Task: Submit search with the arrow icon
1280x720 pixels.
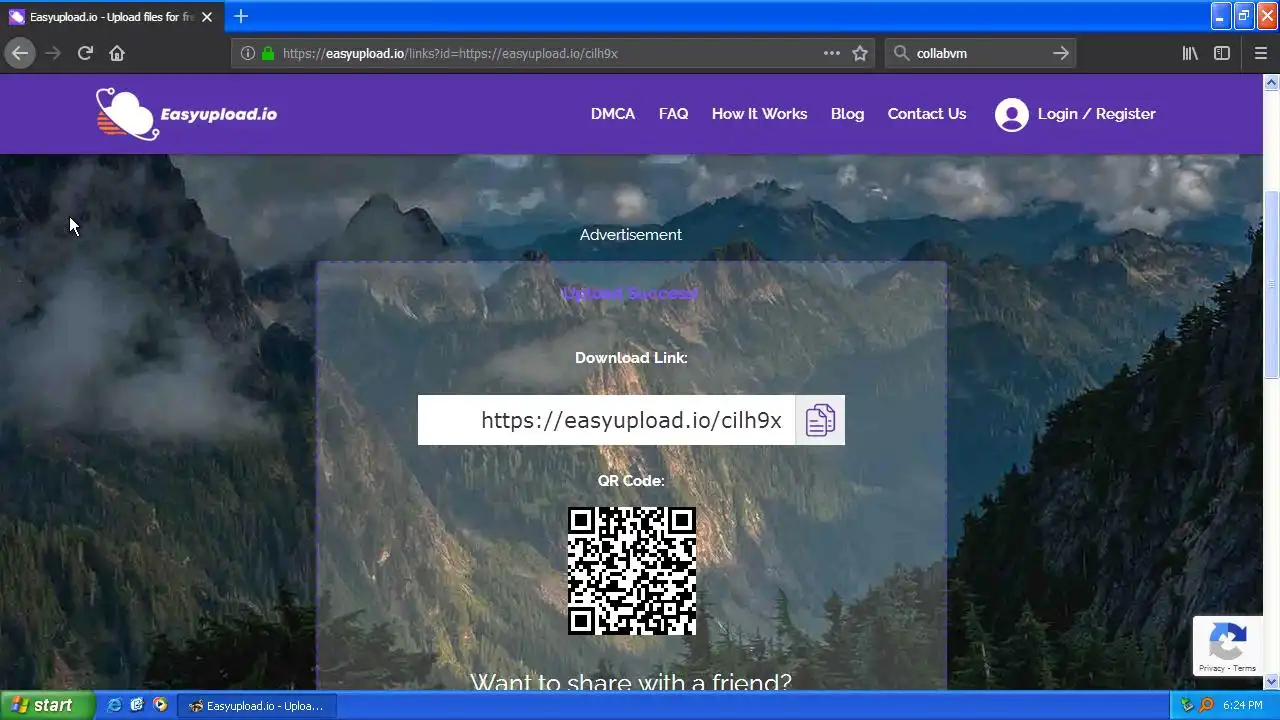Action: point(1061,53)
